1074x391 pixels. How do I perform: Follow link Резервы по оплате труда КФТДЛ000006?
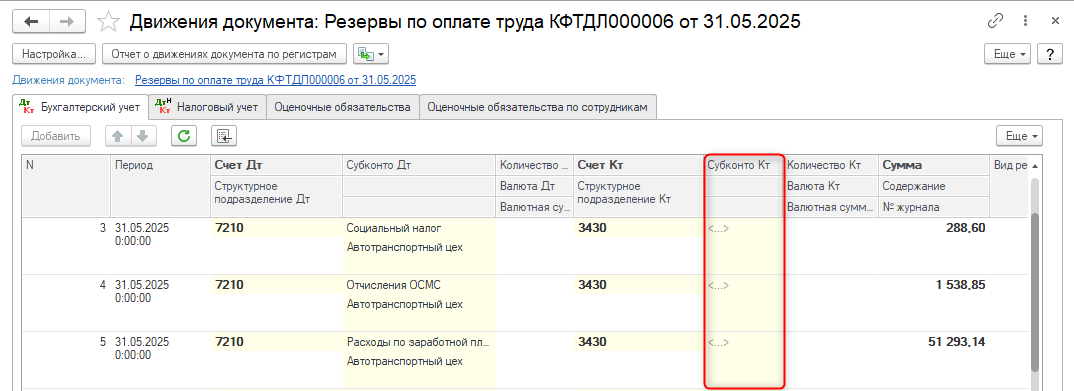[x=275, y=80]
